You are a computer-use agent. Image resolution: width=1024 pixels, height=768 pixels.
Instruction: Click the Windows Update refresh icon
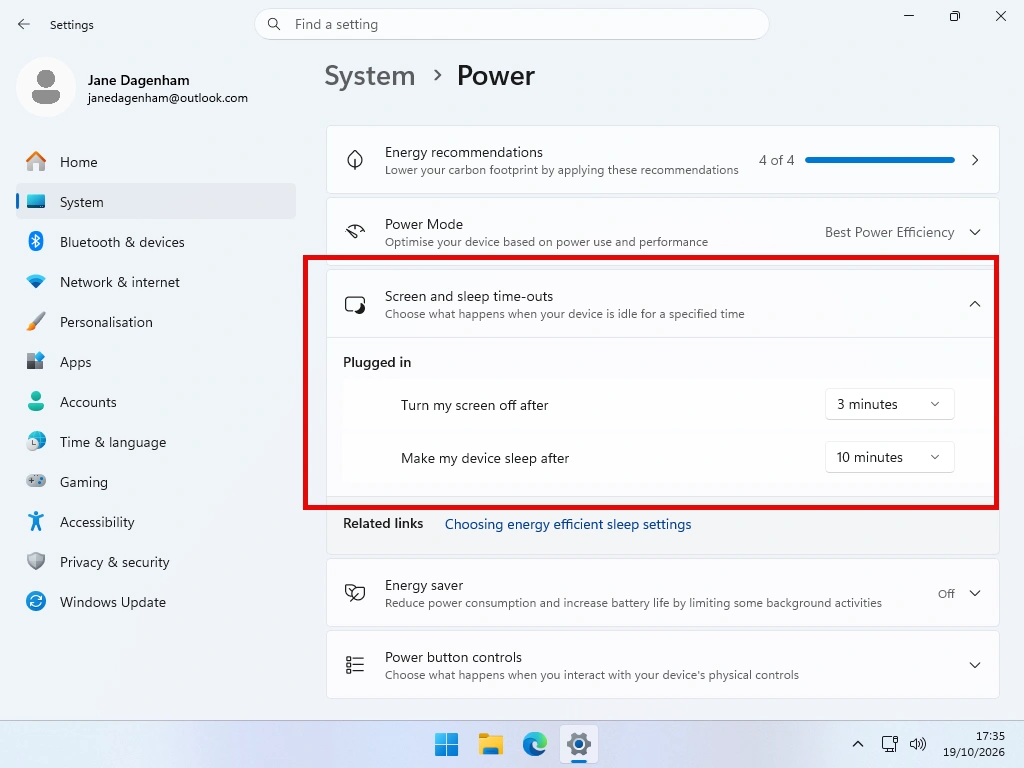coord(36,601)
